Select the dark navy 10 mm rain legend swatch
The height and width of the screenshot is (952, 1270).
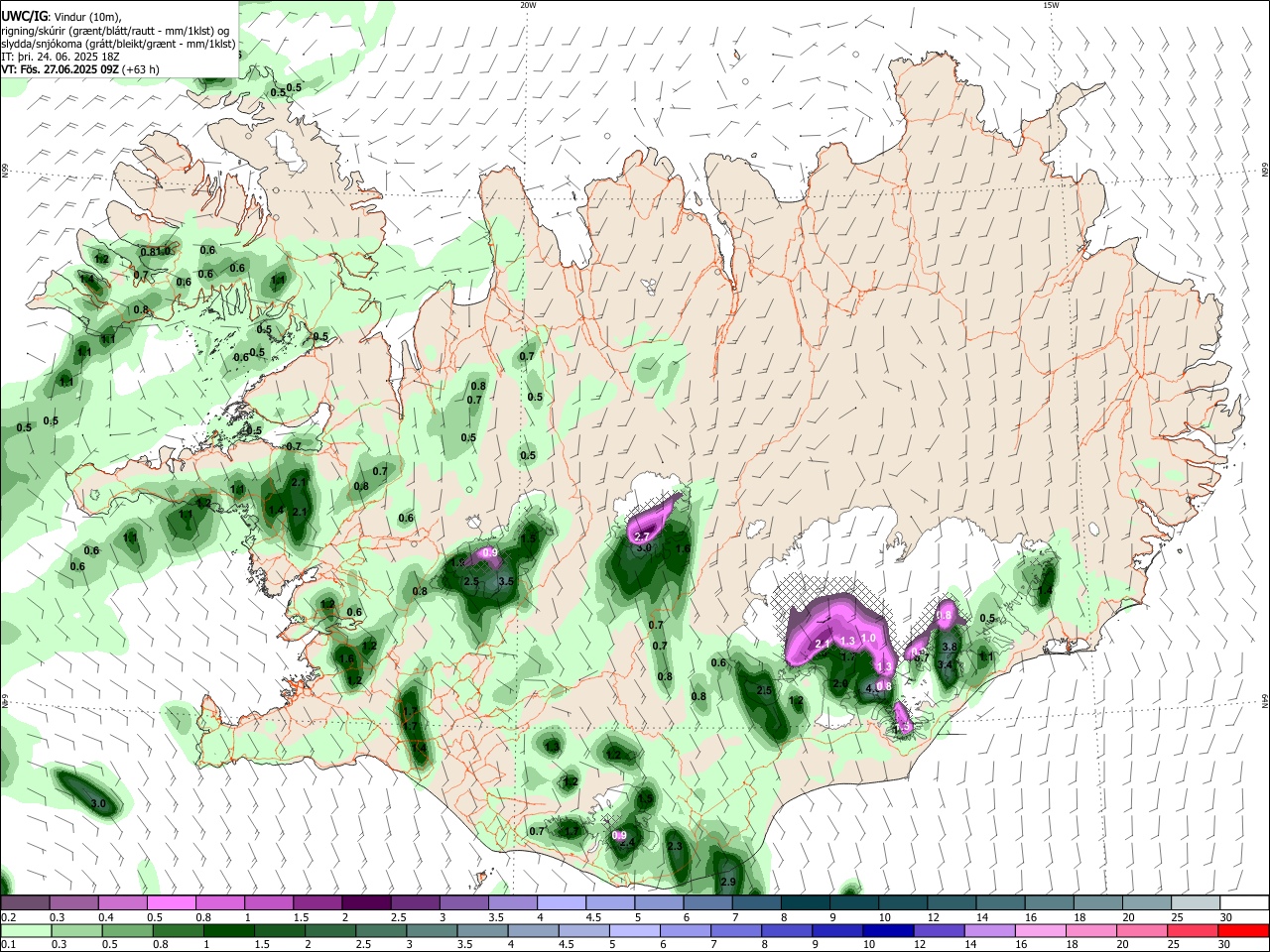click(886, 930)
